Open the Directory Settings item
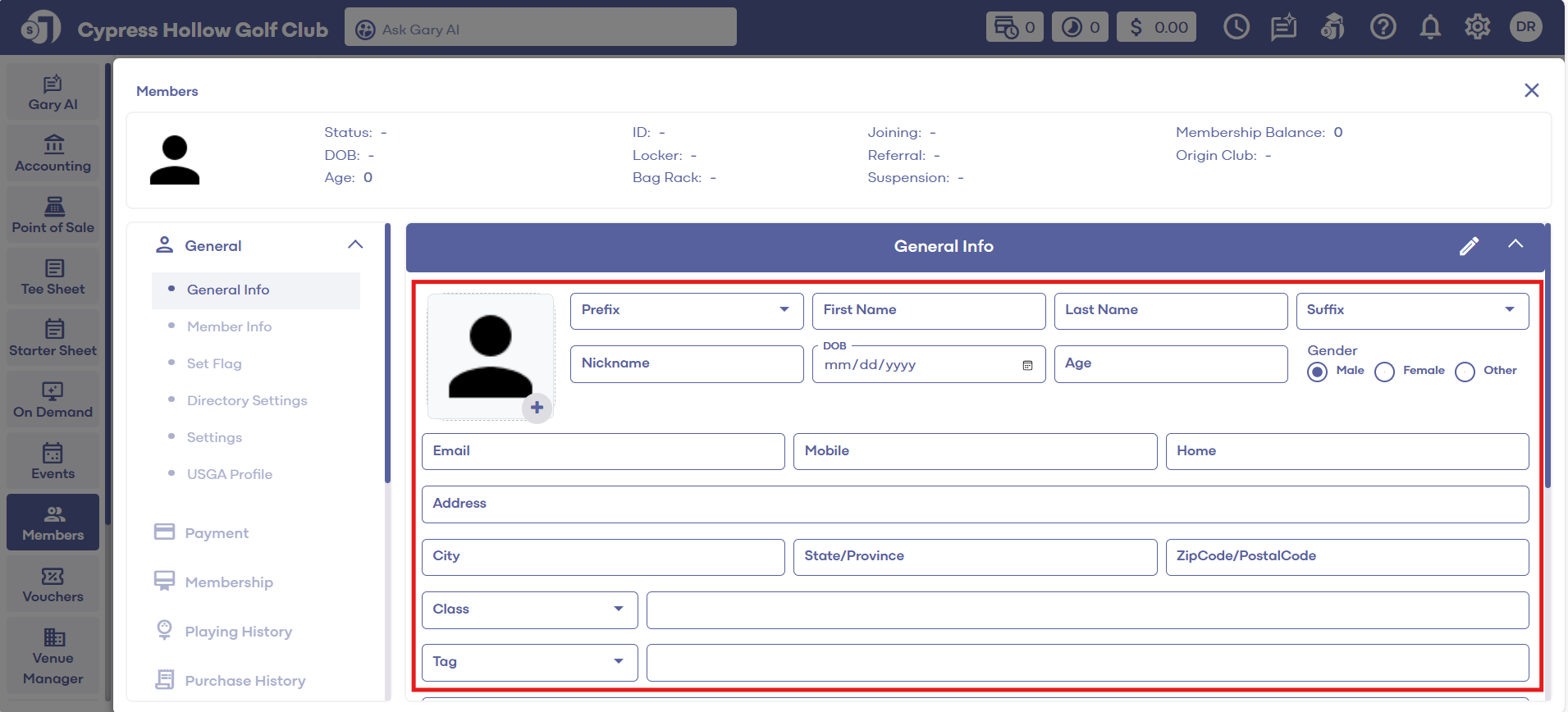 (x=247, y=400)
